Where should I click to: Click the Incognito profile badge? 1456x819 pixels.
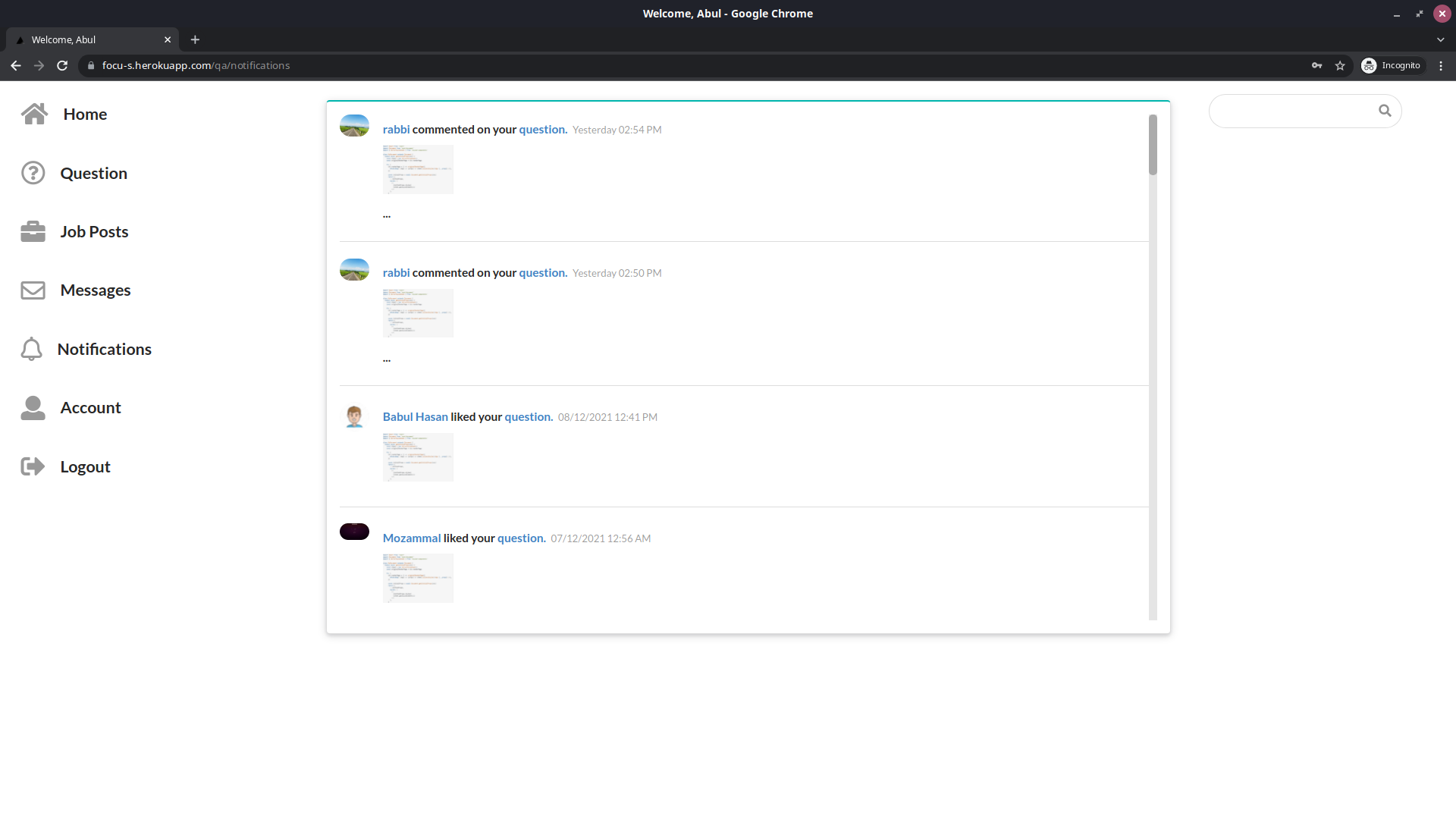point(1392,65)
